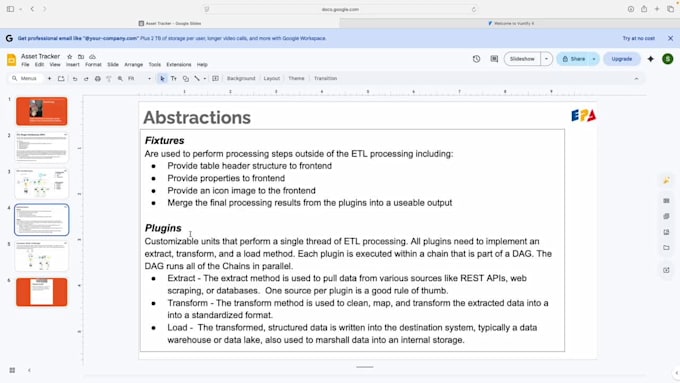
Task: Activate the paint format tool
Action: pos(109,79)
